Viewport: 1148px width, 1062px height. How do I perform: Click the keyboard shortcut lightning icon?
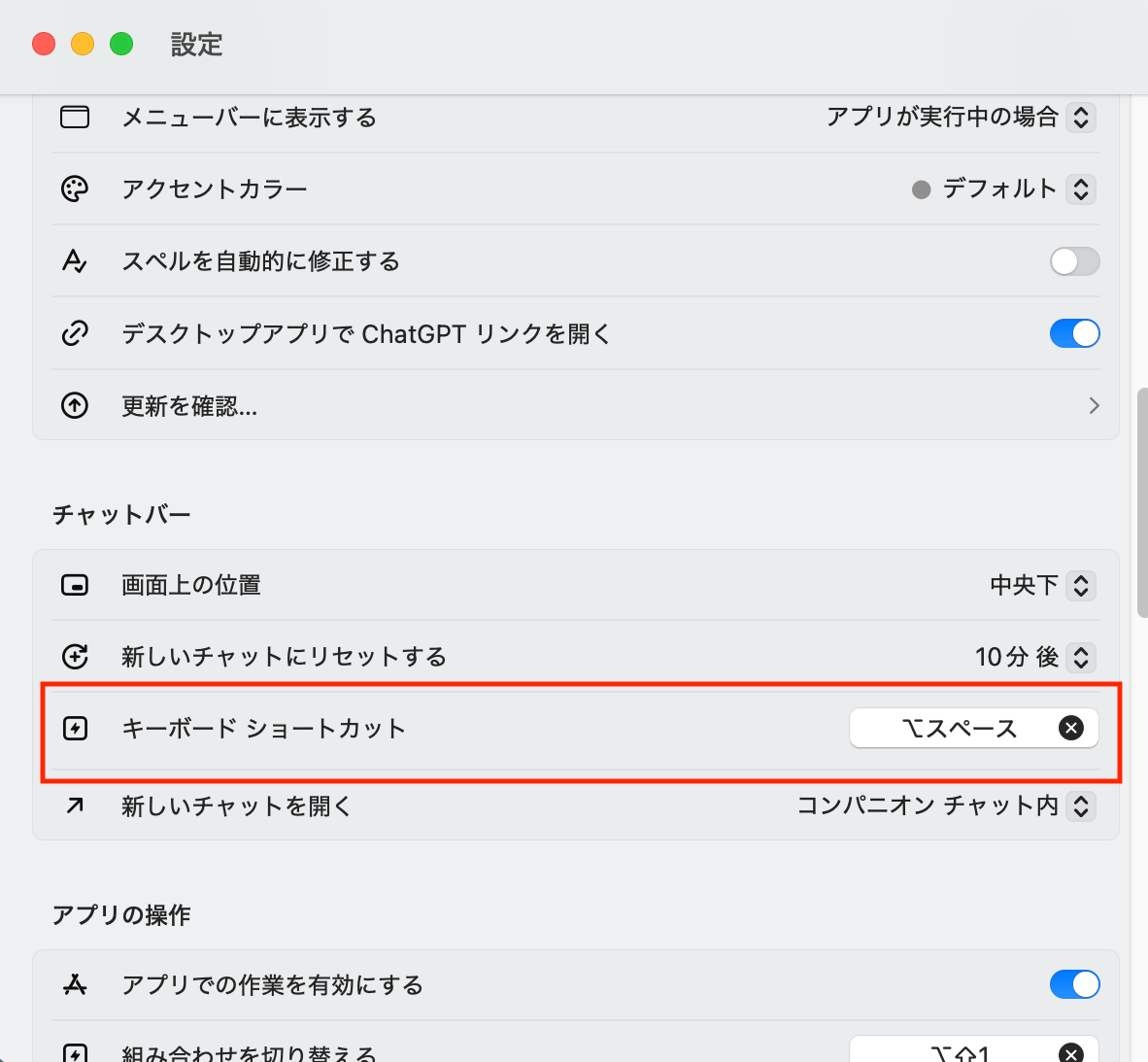[75, 729]
